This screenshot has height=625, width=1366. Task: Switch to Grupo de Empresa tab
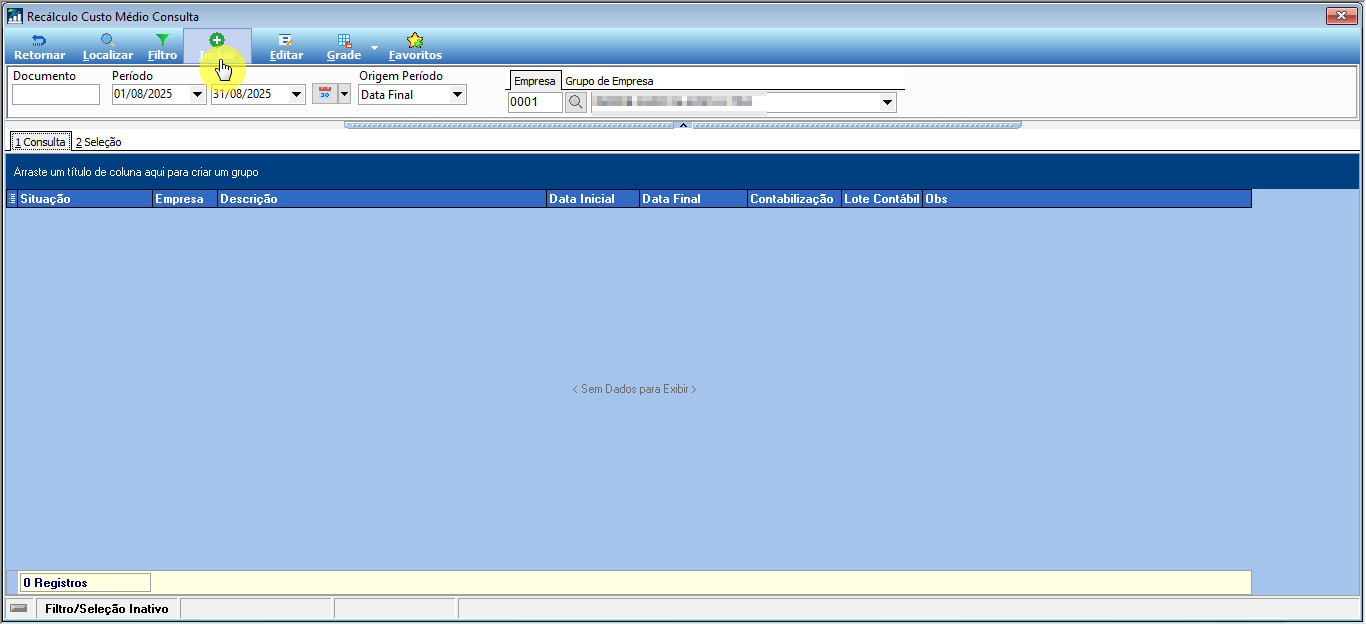[x=609, y=81]
